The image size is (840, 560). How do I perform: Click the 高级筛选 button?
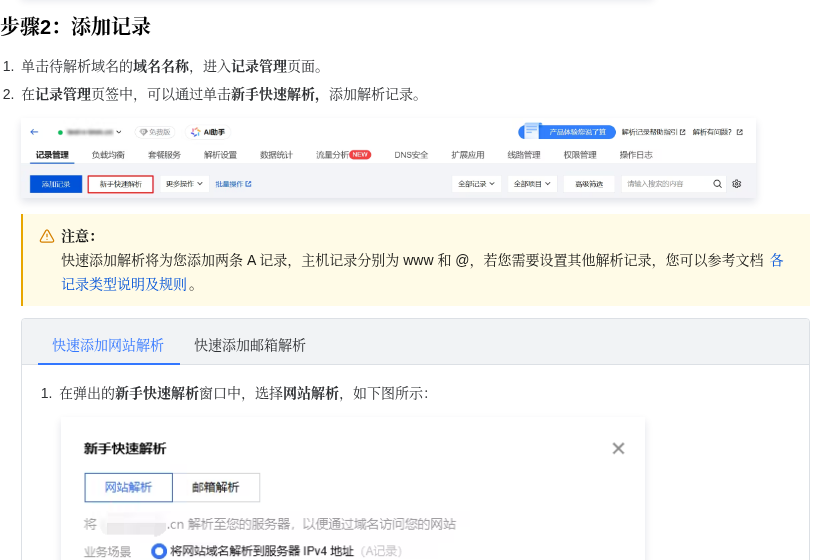pyautogui.click(x=589, y=184)
